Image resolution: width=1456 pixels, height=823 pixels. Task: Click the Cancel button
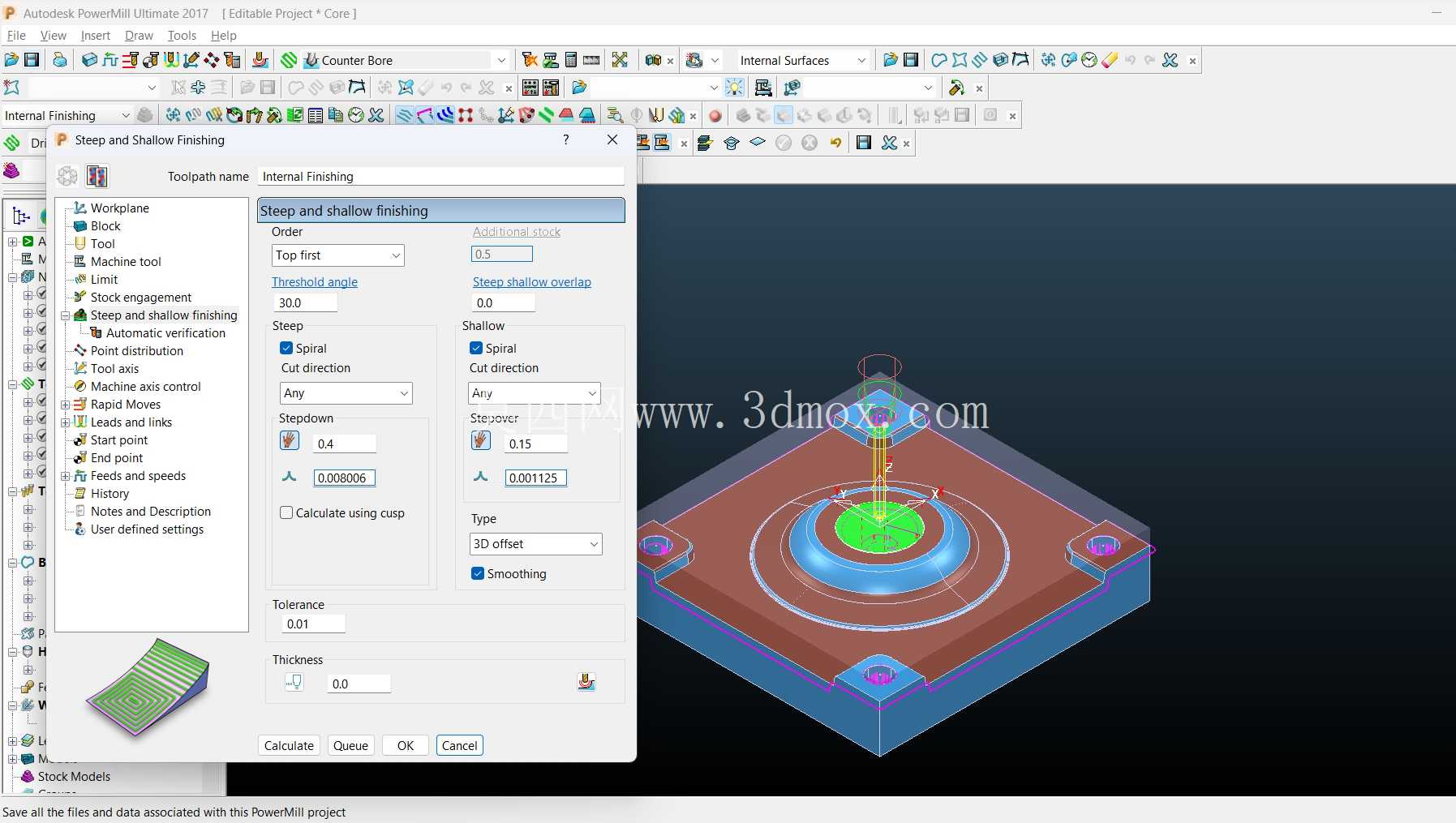tap(460, 745)
